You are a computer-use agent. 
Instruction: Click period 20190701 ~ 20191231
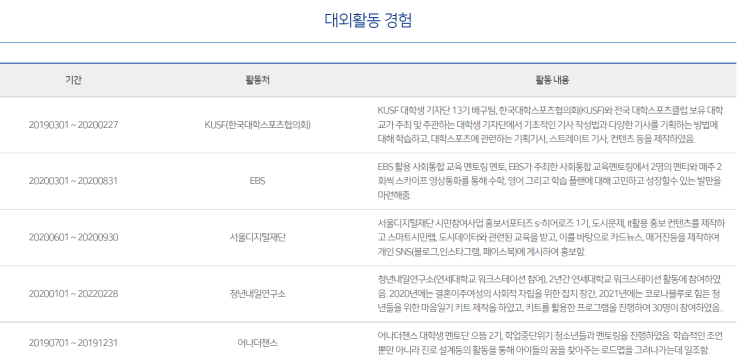point(73,343)
